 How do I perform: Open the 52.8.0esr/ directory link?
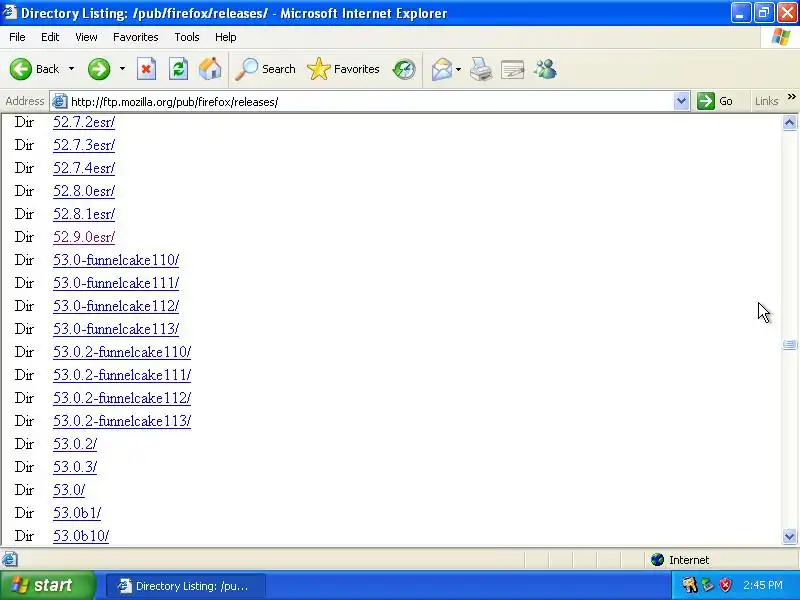[84, 191]
